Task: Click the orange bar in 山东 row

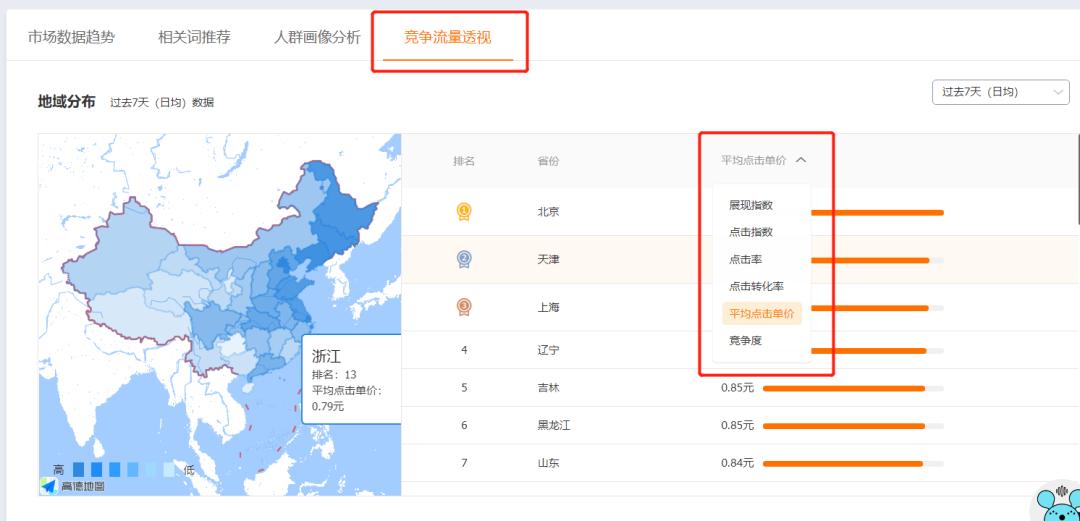Action: tap(843, 464)
